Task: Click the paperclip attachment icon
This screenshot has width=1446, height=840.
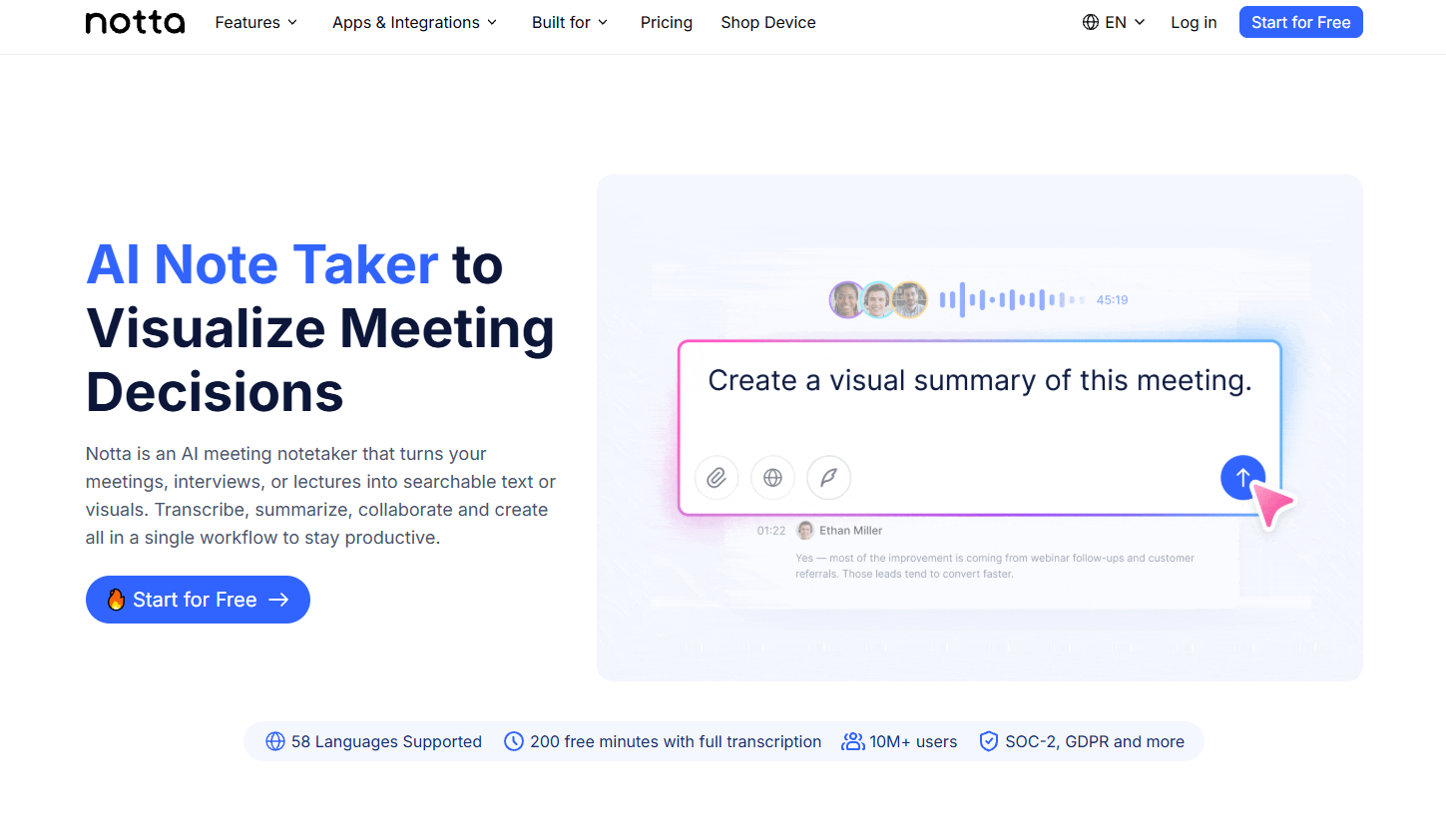Action: (717, 478)
